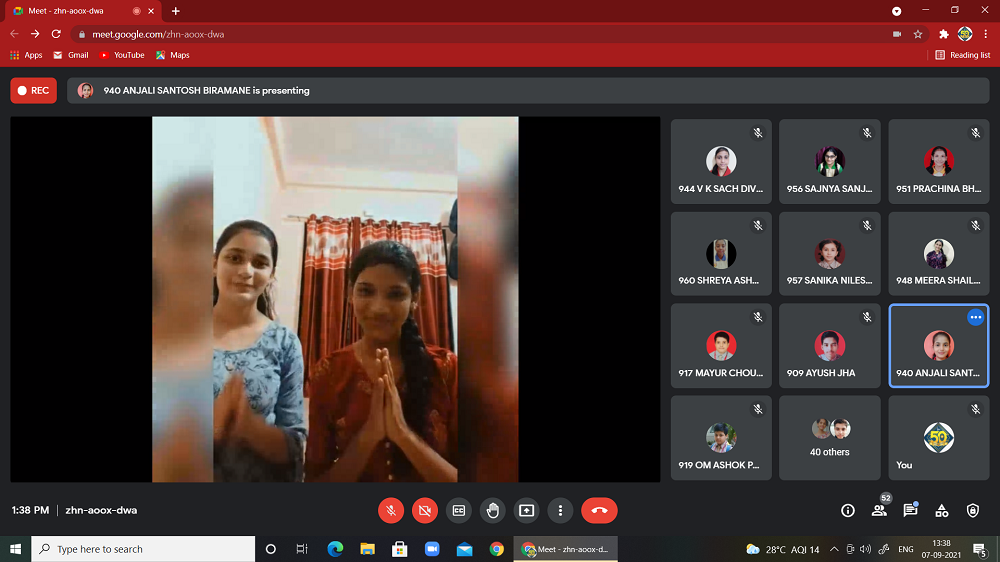Click the Windows taskbar search box
The height and width of the screenshot is (562, 1000).
143,549
